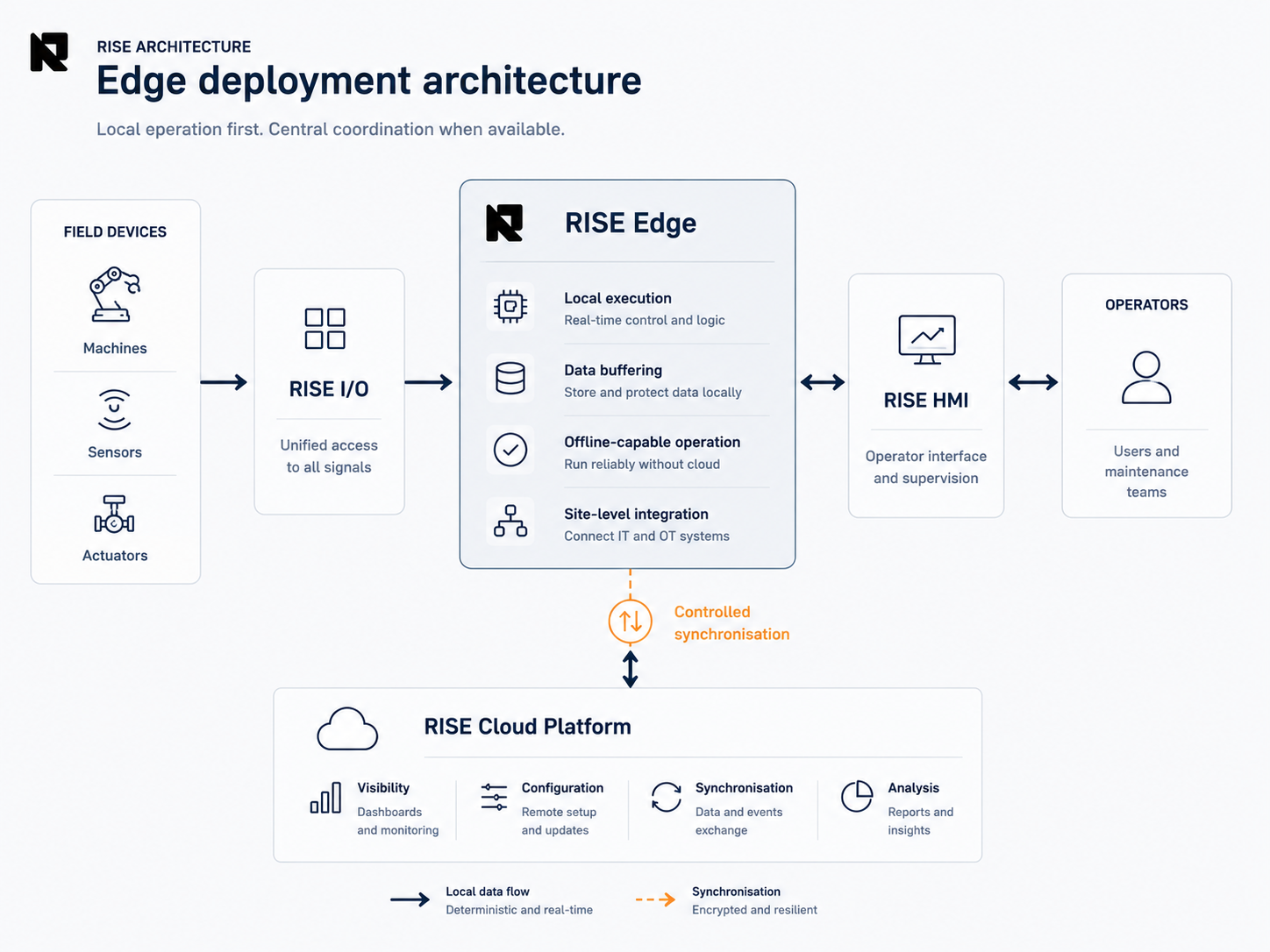
Task: Click "Encrypted and resilient" legend text
Action: pos(754,910)
